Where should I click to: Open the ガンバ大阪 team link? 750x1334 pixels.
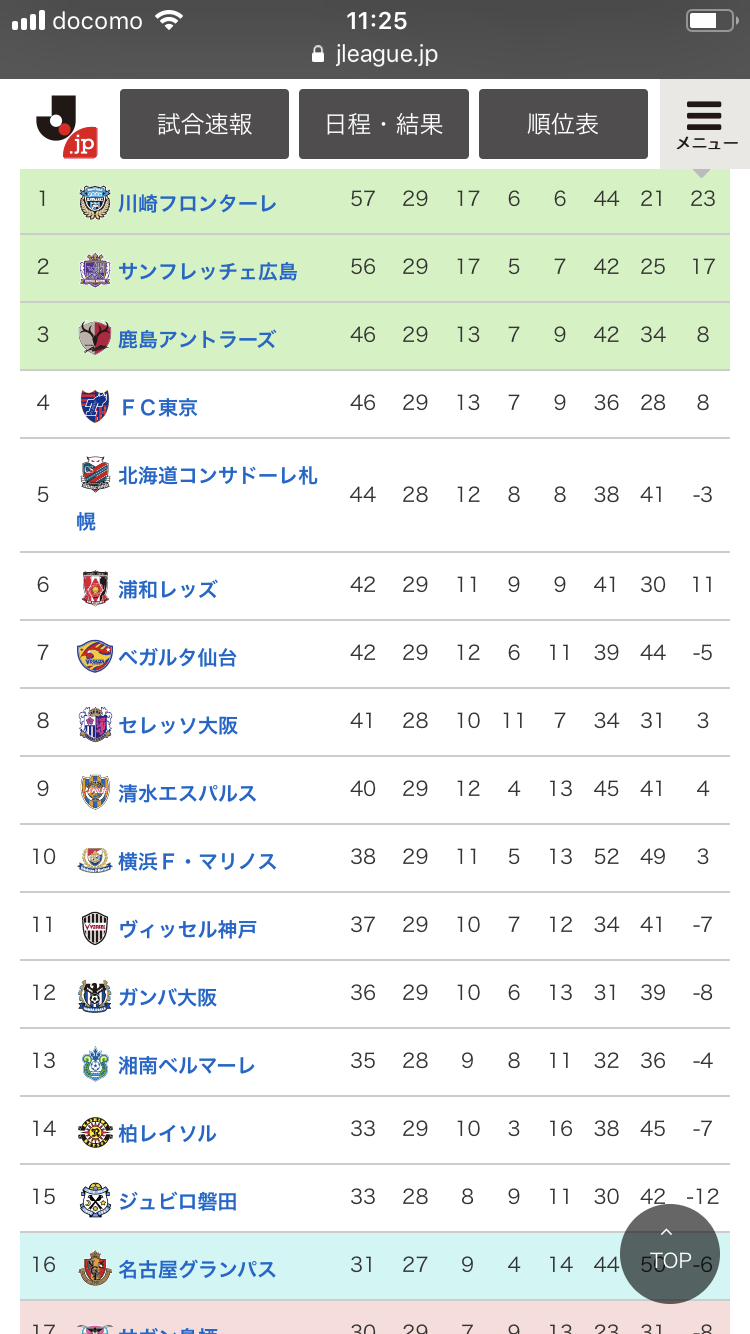click(168, 997)
